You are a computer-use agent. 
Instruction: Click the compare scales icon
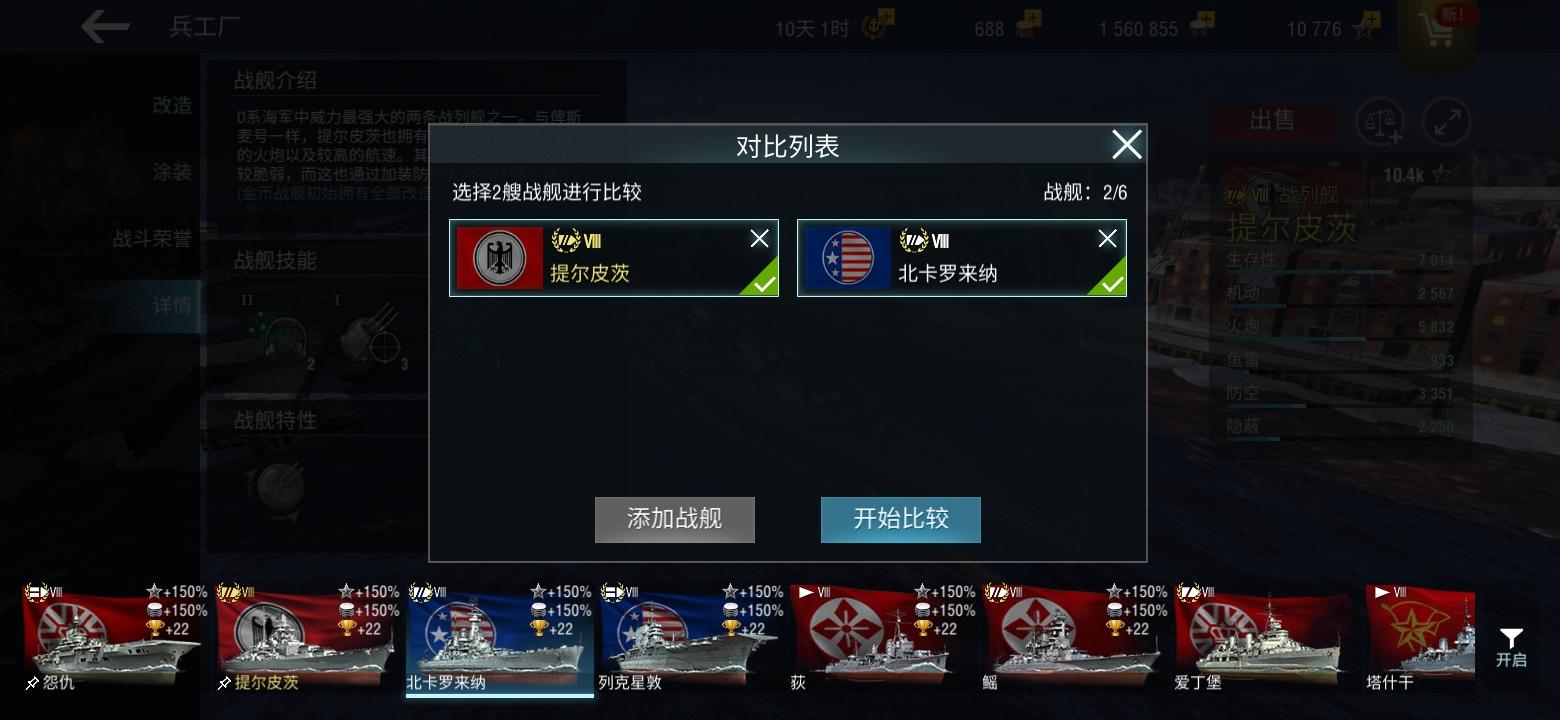[x=1379, y=122]
